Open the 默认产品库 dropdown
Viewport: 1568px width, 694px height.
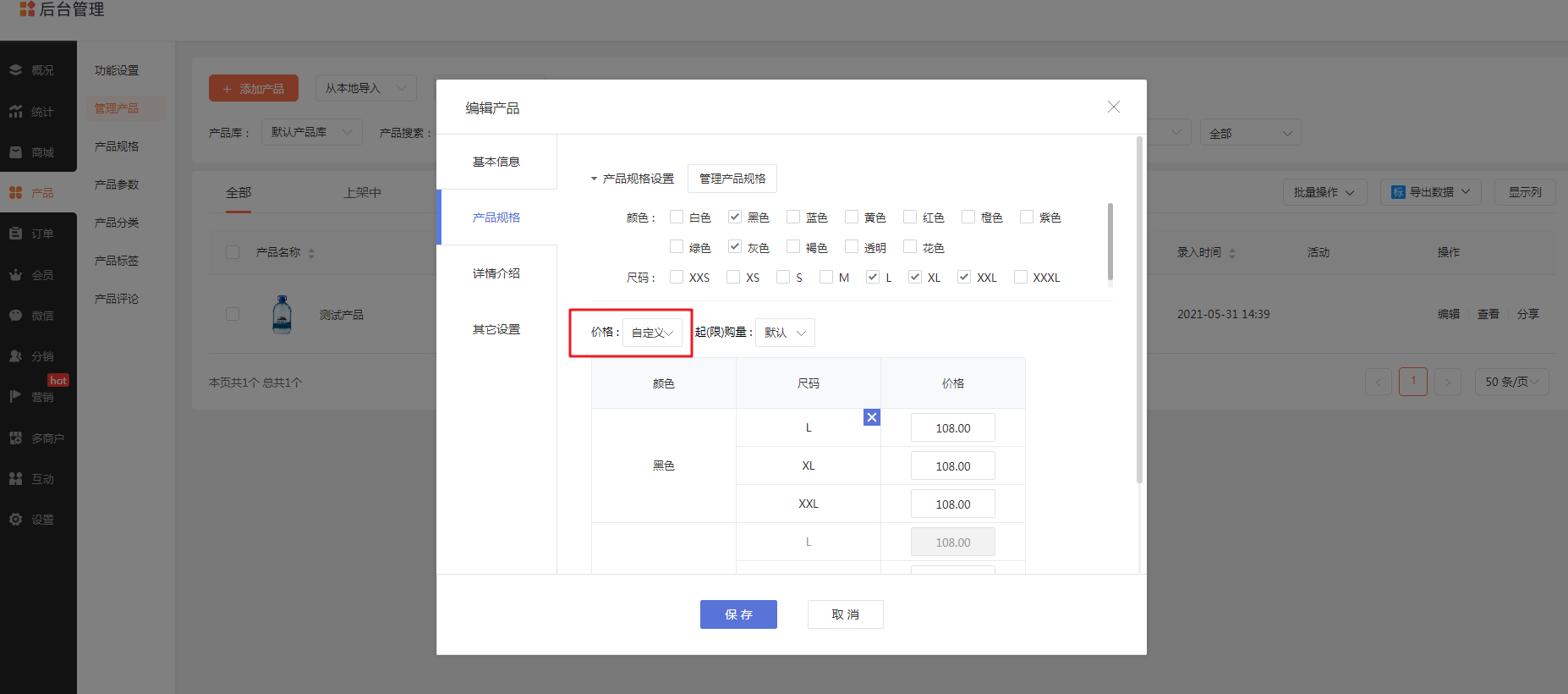tap(311, 132)
